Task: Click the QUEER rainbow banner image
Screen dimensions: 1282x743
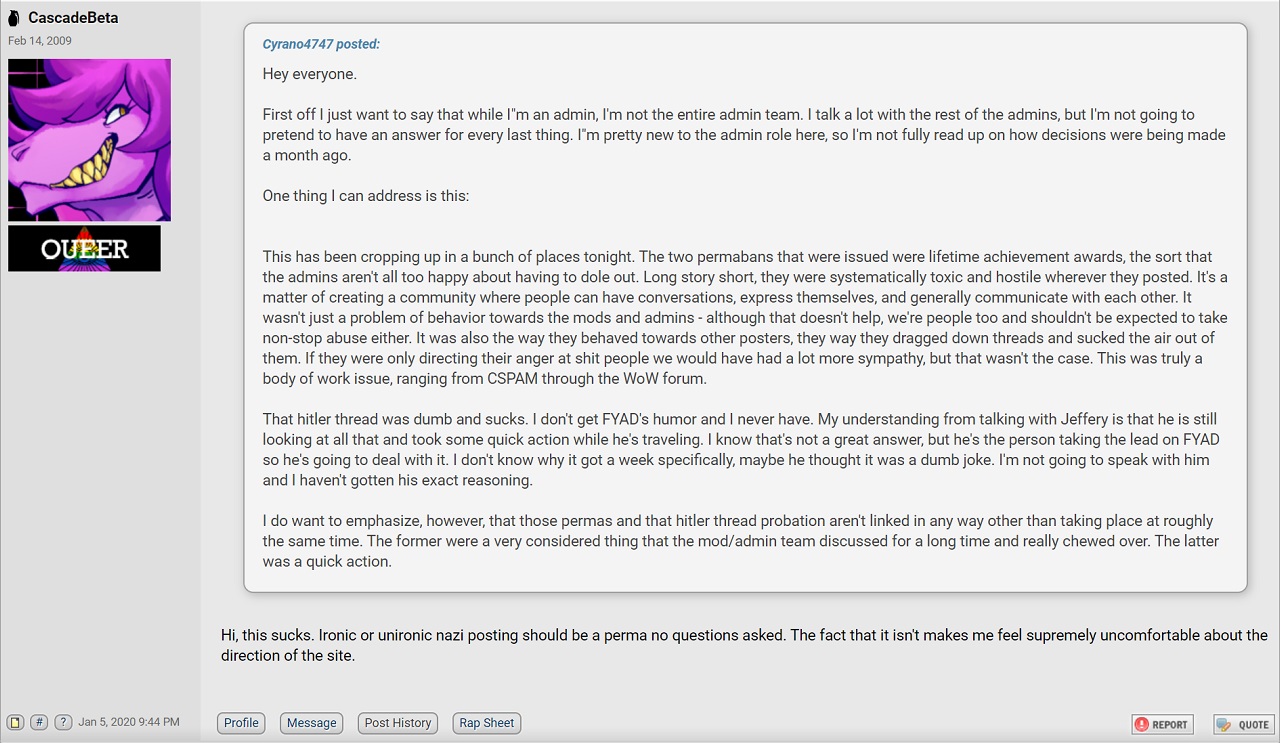Action: coord(84,248)
